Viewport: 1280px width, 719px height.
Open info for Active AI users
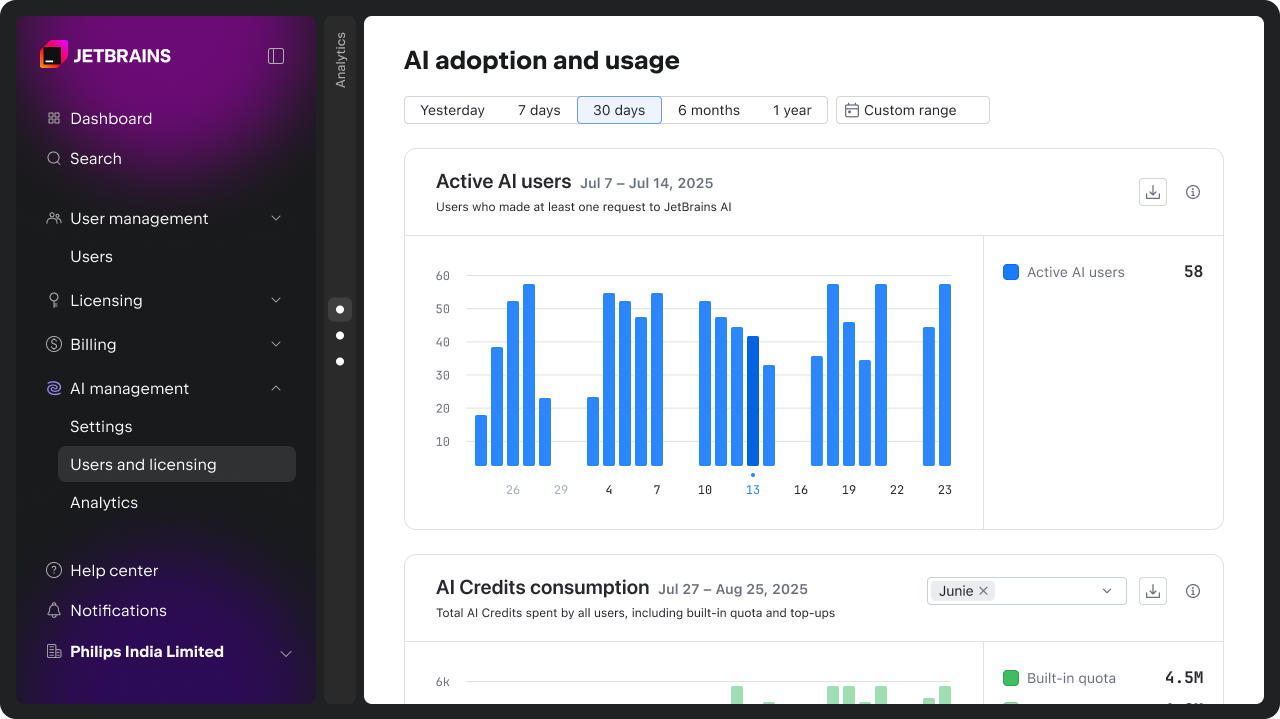coord(1192,192)
